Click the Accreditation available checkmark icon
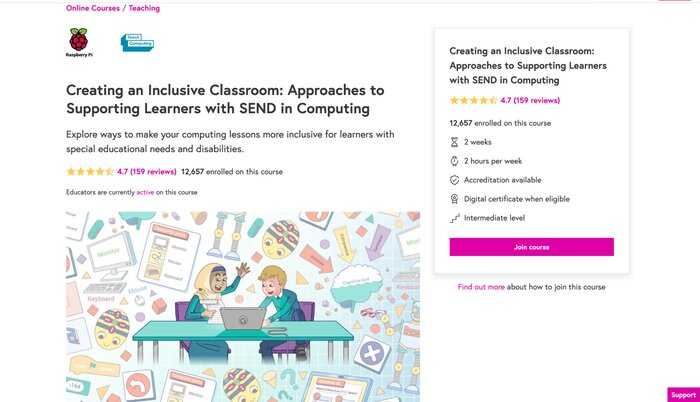This screenshot has height=402, width=700. 454,180
